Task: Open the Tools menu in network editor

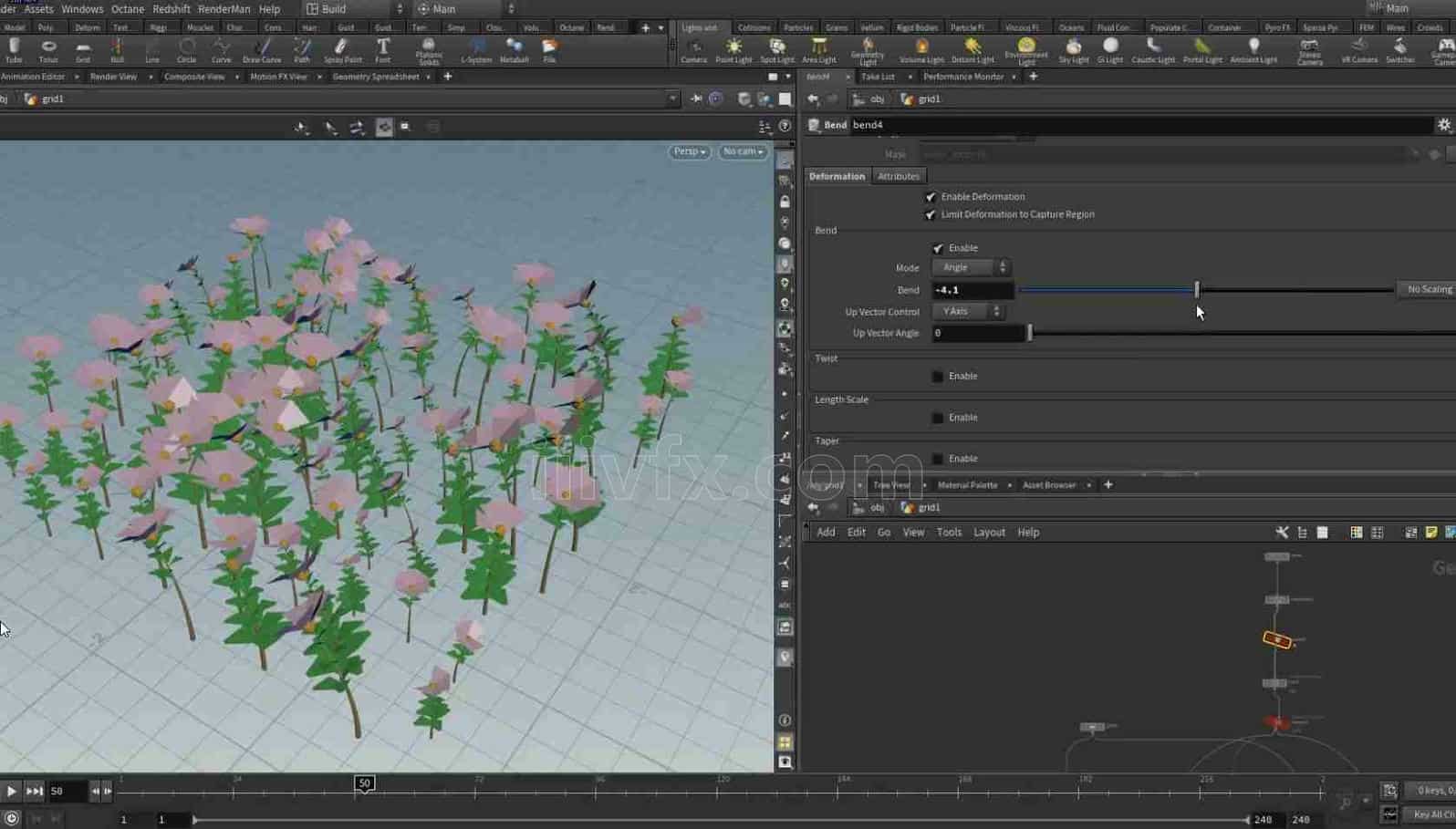Action: tap(949, 533)
